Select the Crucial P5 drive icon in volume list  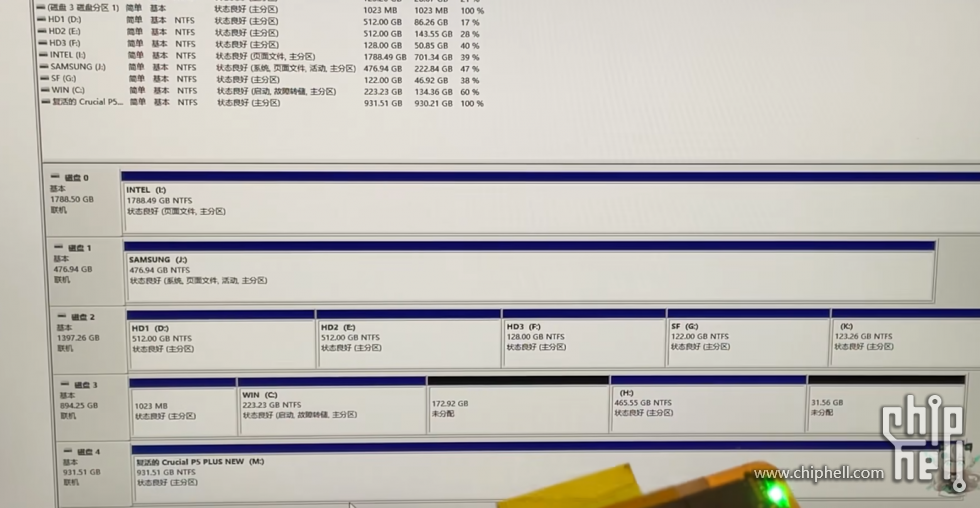tap(46, 102)
